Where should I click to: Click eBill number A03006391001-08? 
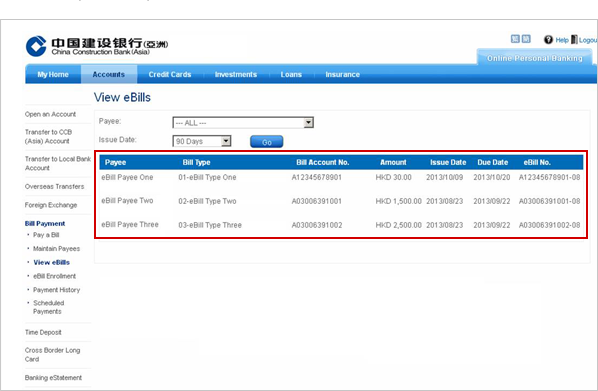550,201
